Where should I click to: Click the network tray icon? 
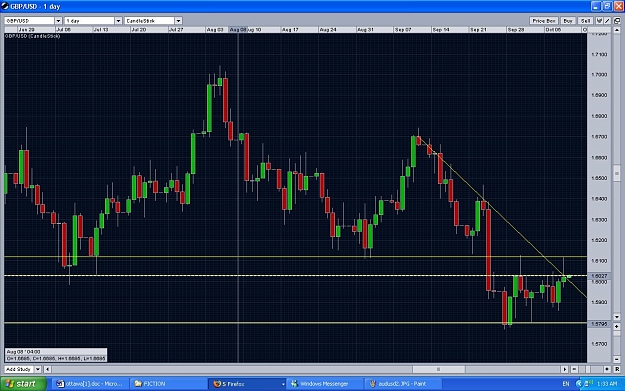point(588,384)
